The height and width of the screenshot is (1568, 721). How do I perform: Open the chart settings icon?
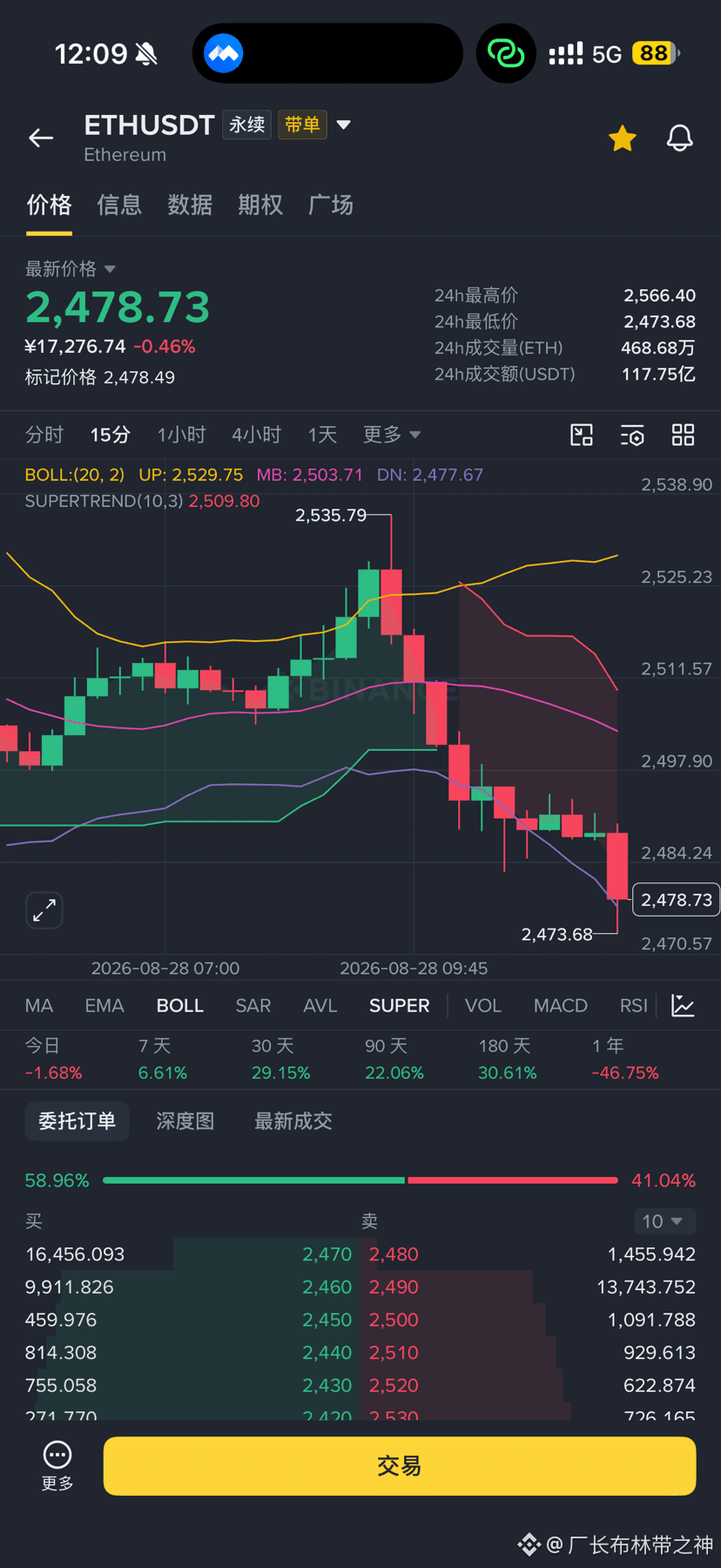[632, 435]
